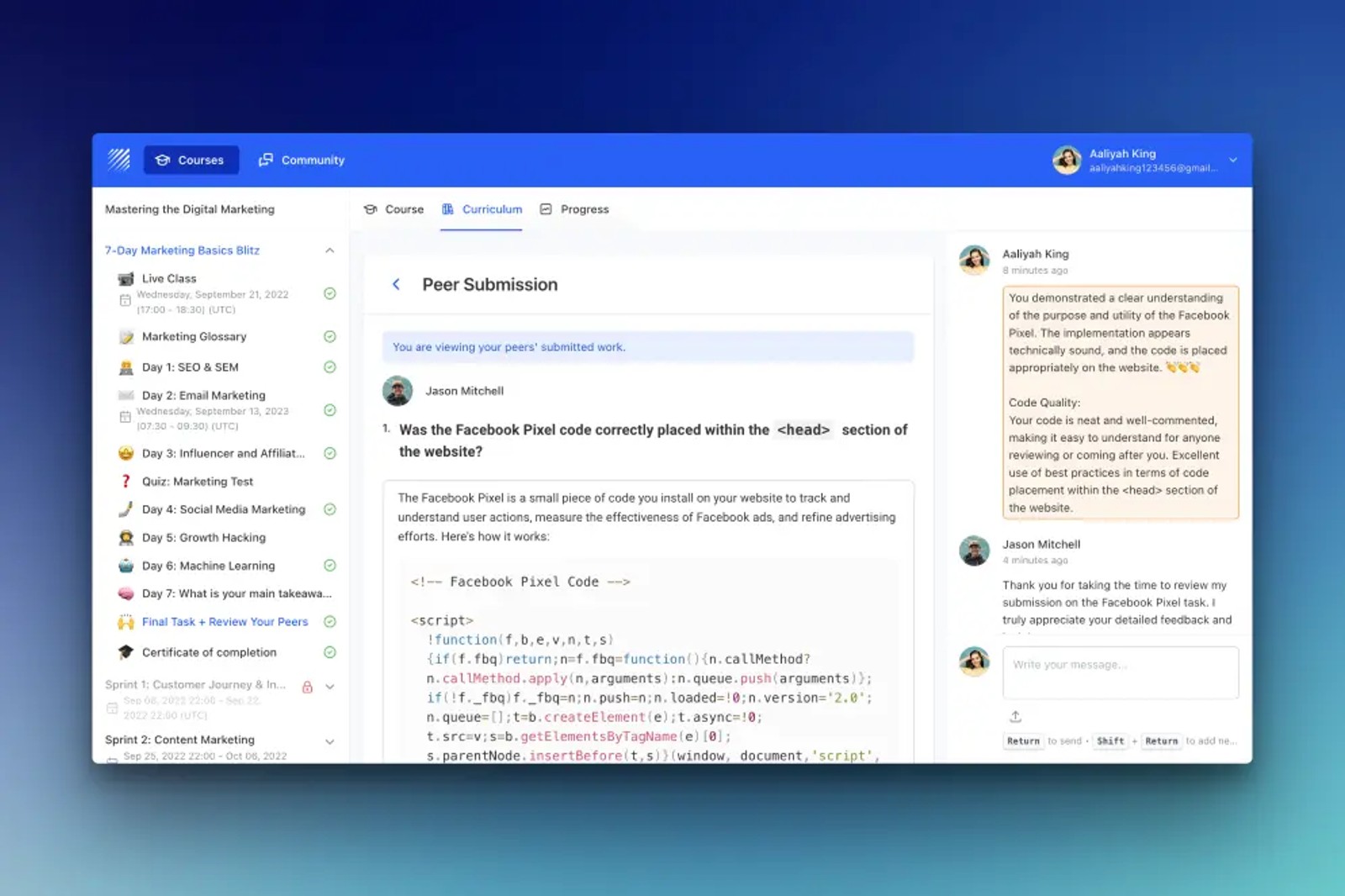The height and width of the screenshot is (896, 1345).
Task: Open Marketing Glossary lesson
Action: 194,336
